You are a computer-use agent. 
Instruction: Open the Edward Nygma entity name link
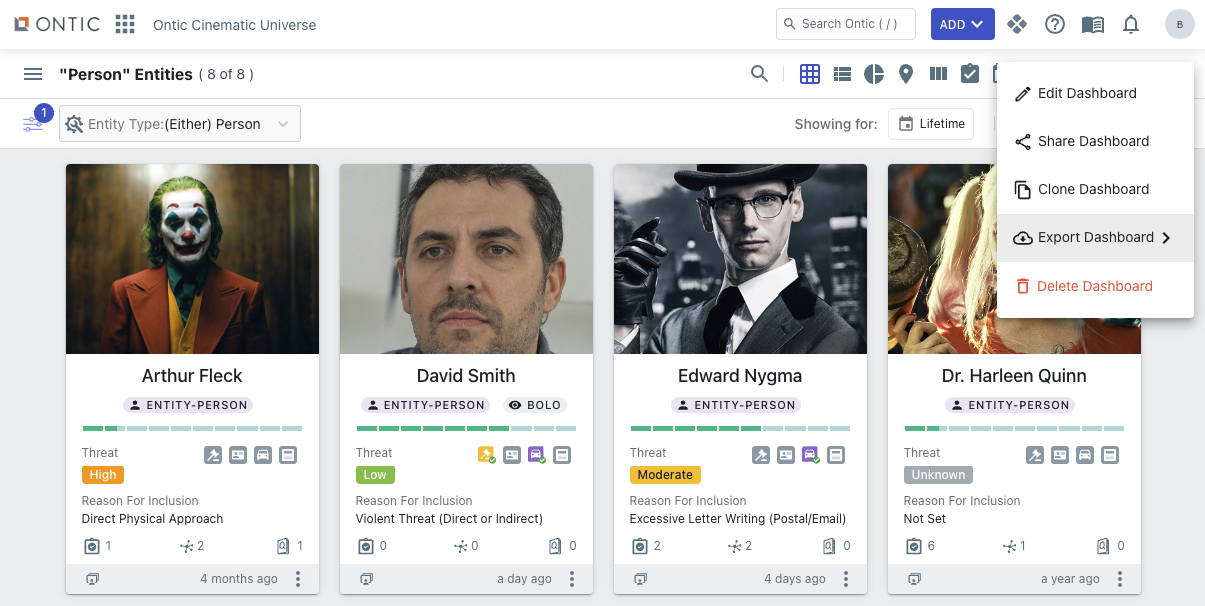740,376
